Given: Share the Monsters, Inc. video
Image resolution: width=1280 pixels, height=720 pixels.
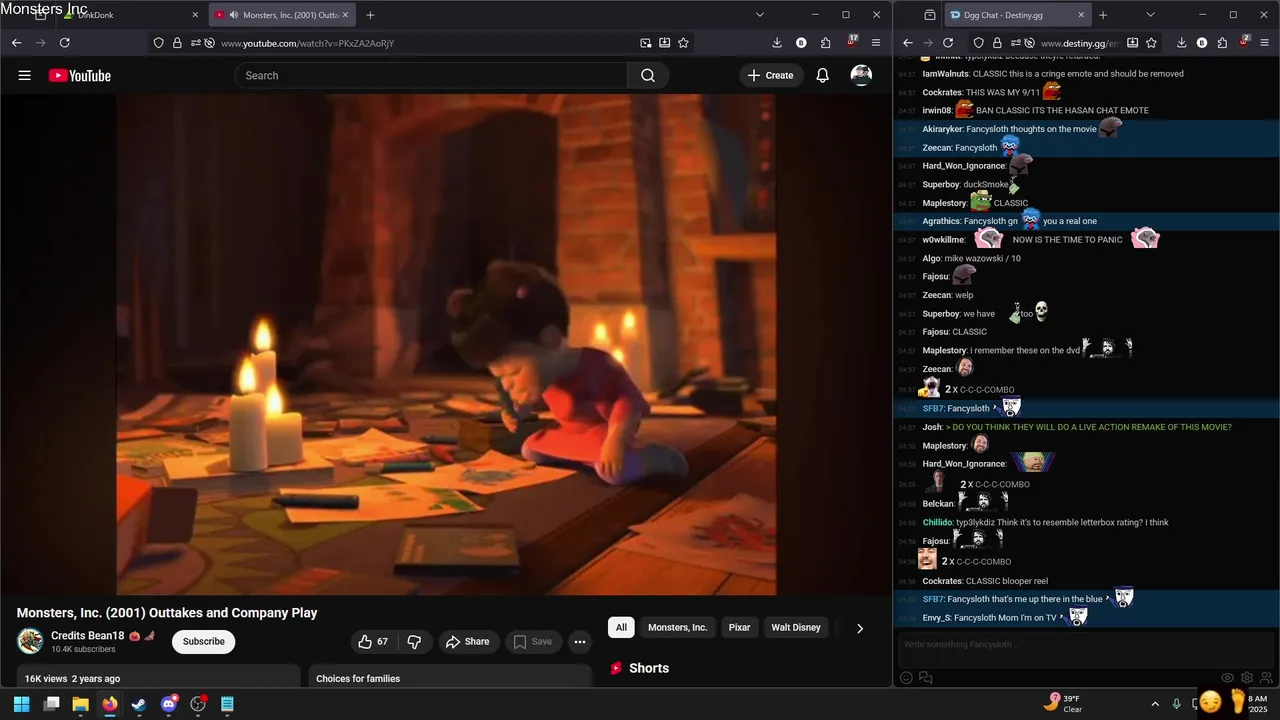Looking at the screenshot, I should coord(467,641).
